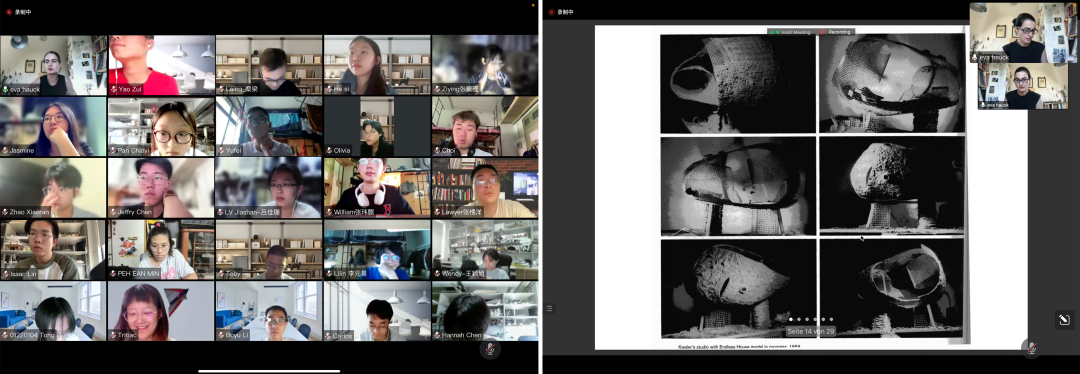This screenshot has width=1080, height=374.
Task: Tap the microphone icon on shared screen view
Action: 1030,349
